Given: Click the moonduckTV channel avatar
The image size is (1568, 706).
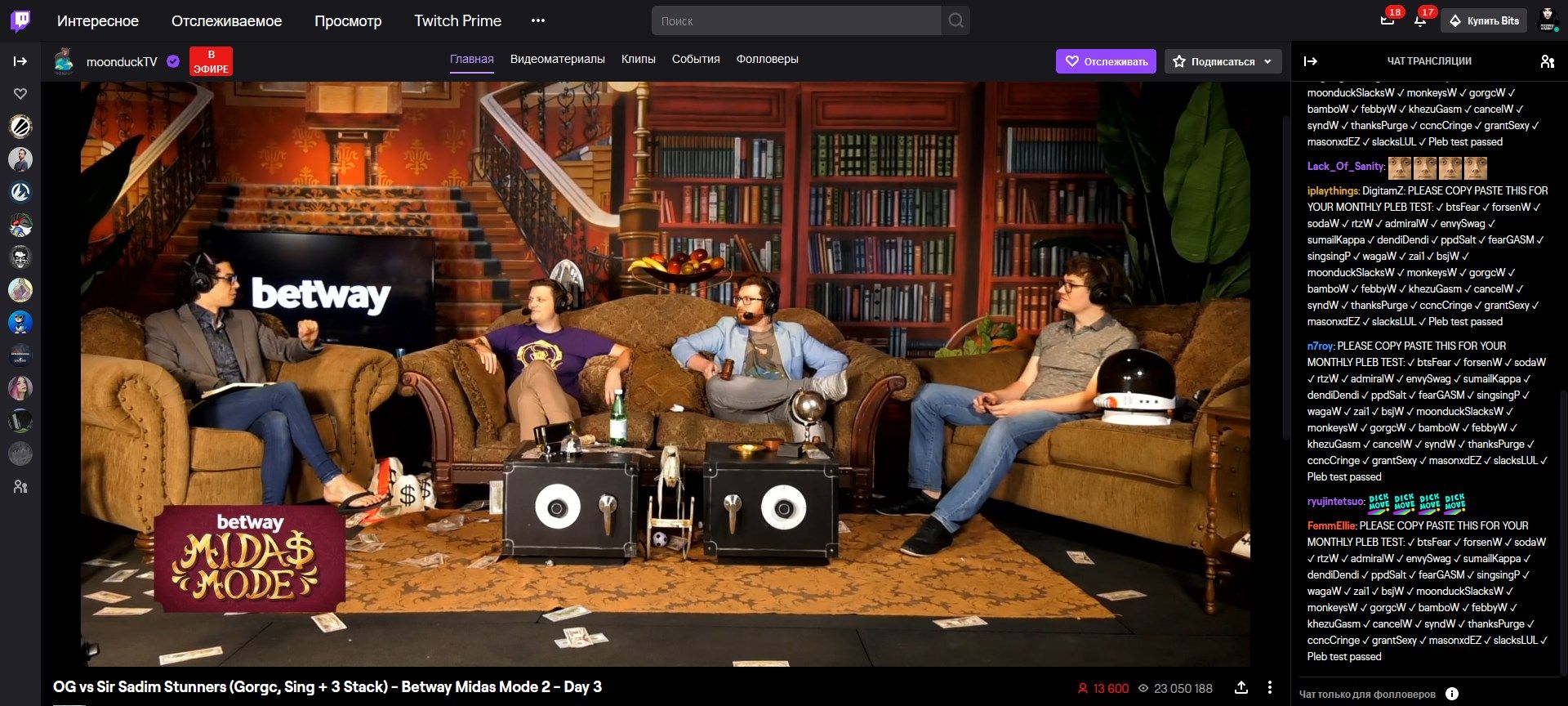Looking at the screenshot, I should pyautogui.click(x=64, y=61).
